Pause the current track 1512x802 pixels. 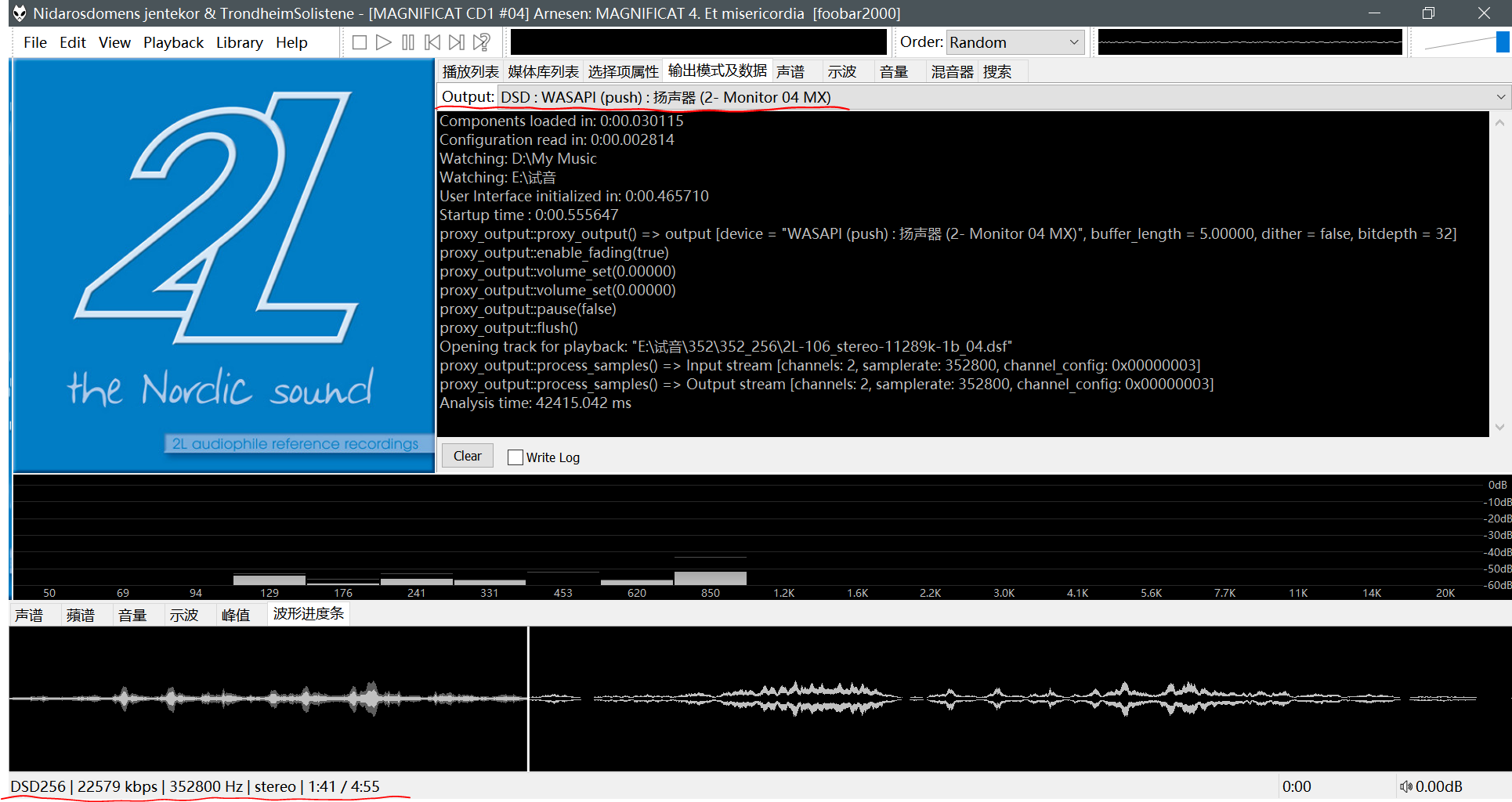pos(408,42)
